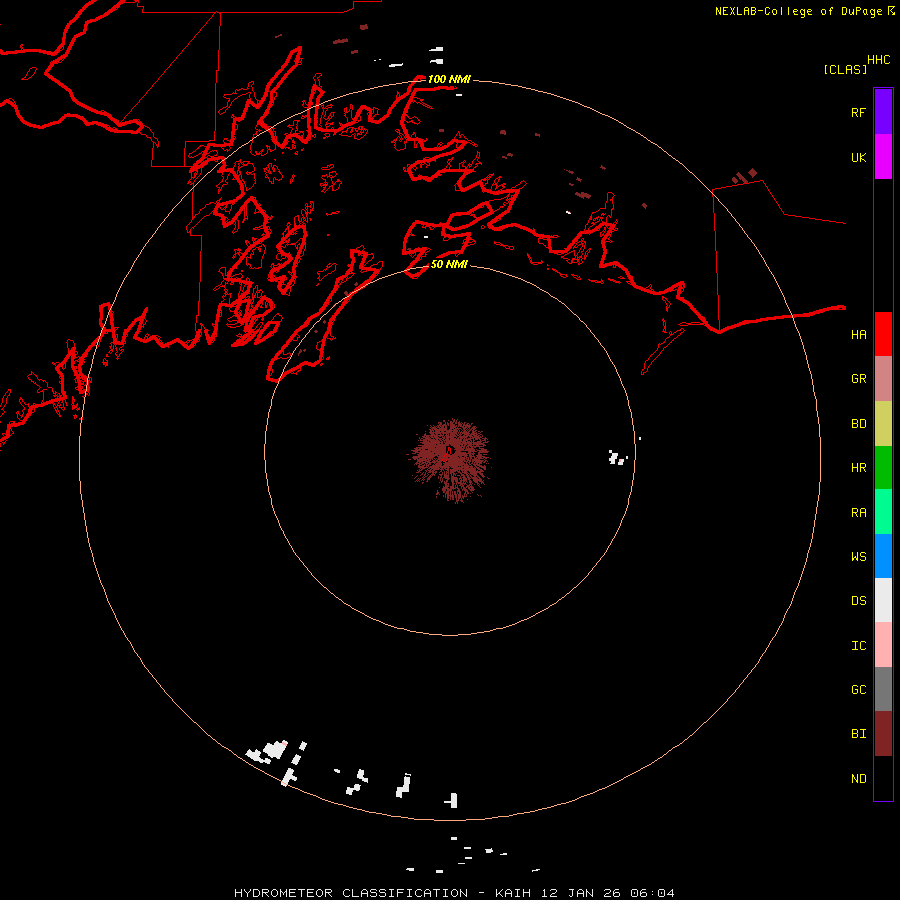Click the HA red legend swatch
This screenshot has width=900, height=900.
883,334
